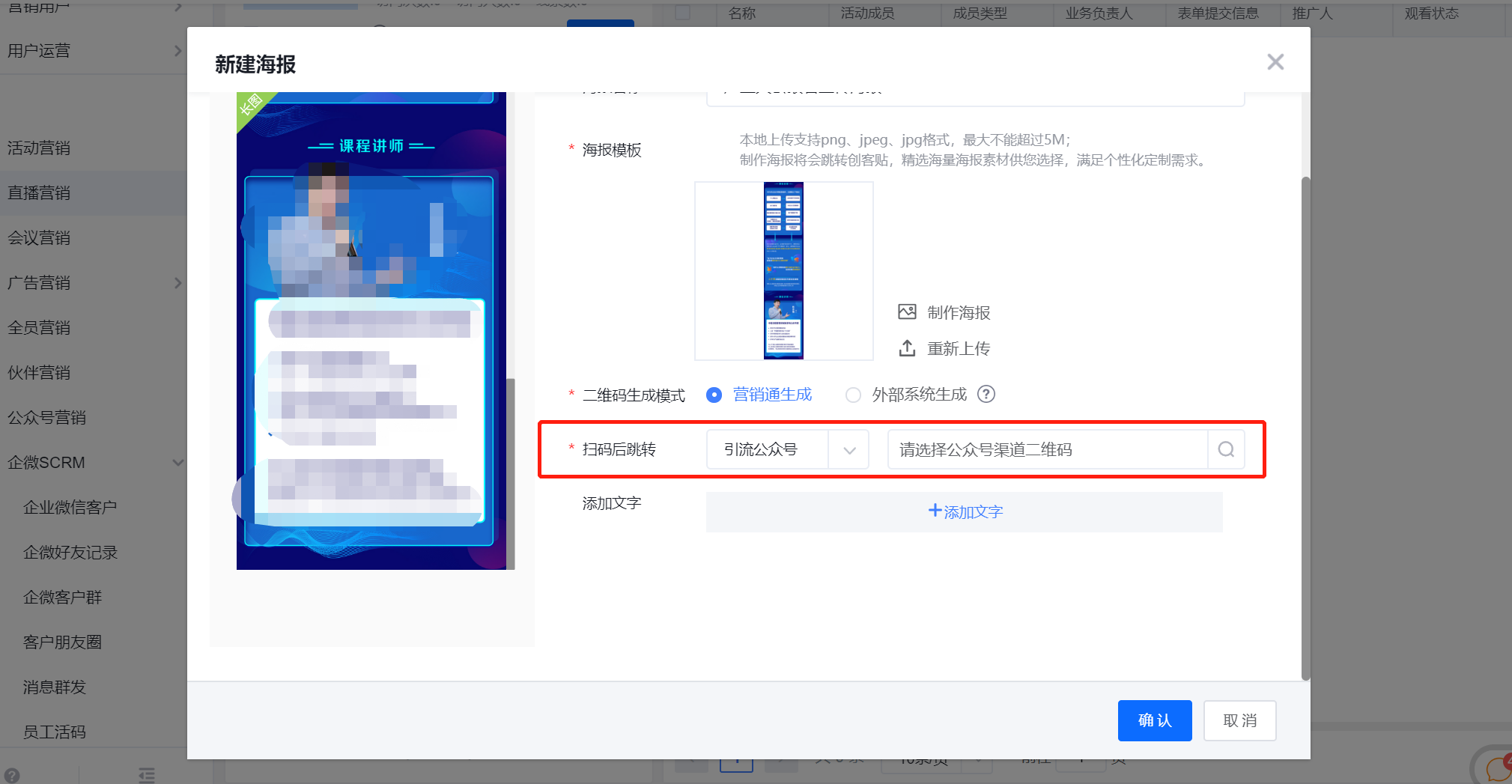The height and width of the screenshot is (784, 1512).
Task: Click the 观看状态 column header
Action: 1431,13
